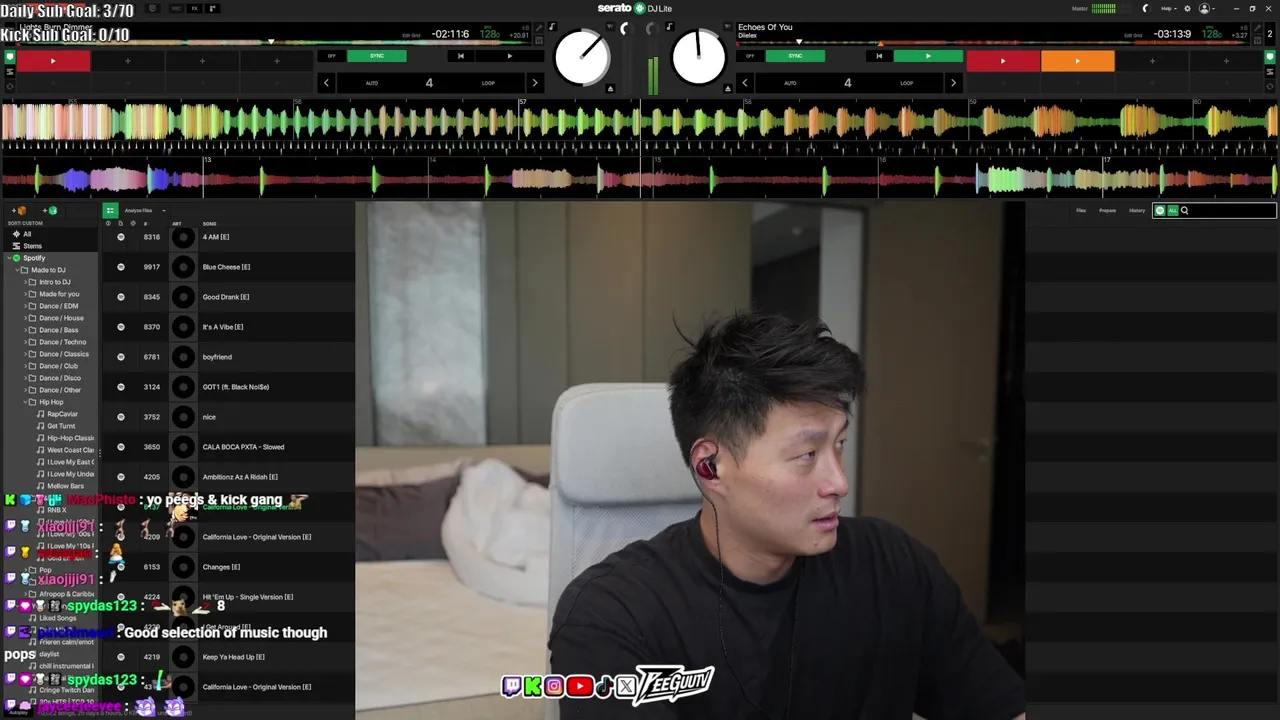Sort library by # column header
This screenshot has height=720, width=1280.
coord(146,223)
